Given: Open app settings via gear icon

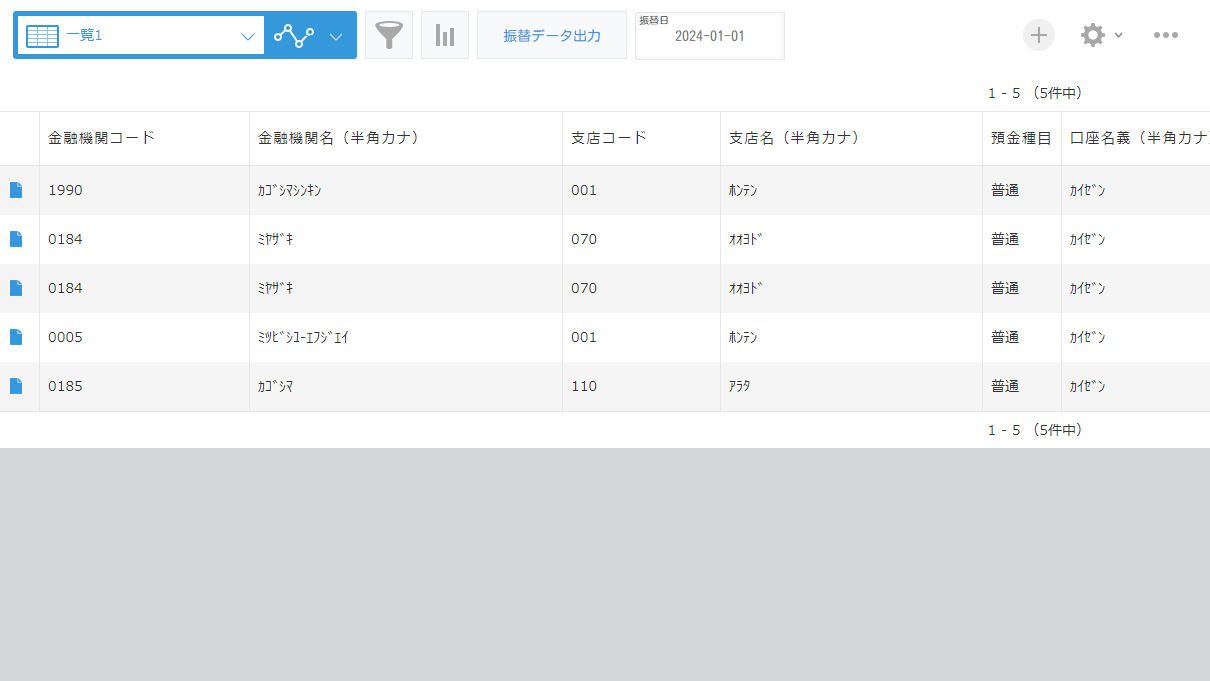Looking at the screenshot, I should 1093,35.
